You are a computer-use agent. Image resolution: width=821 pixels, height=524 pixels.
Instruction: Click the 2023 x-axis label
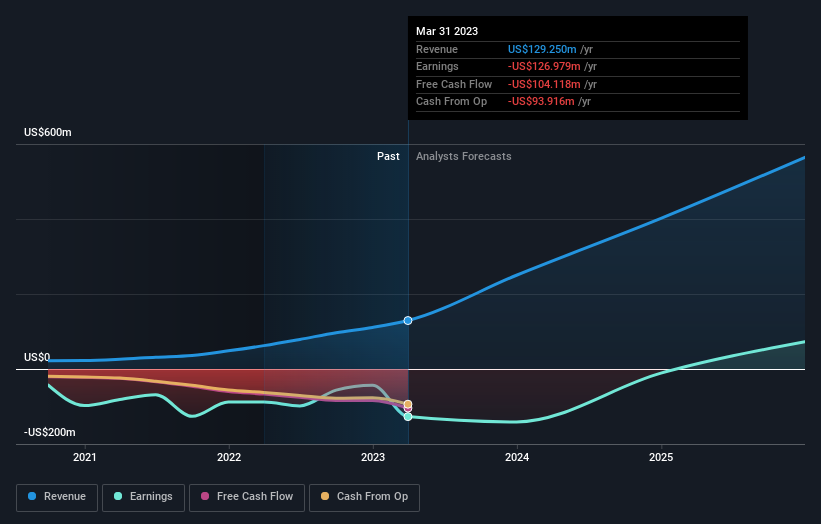pyautogui.click(x=373, y=458)
